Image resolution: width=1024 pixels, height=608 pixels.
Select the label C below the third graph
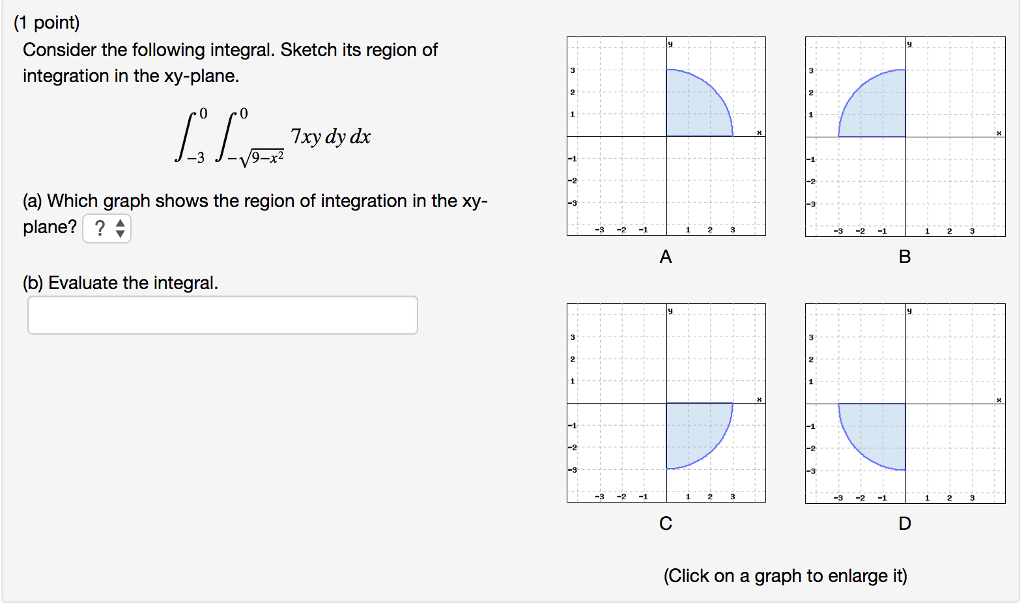(665, 523)
